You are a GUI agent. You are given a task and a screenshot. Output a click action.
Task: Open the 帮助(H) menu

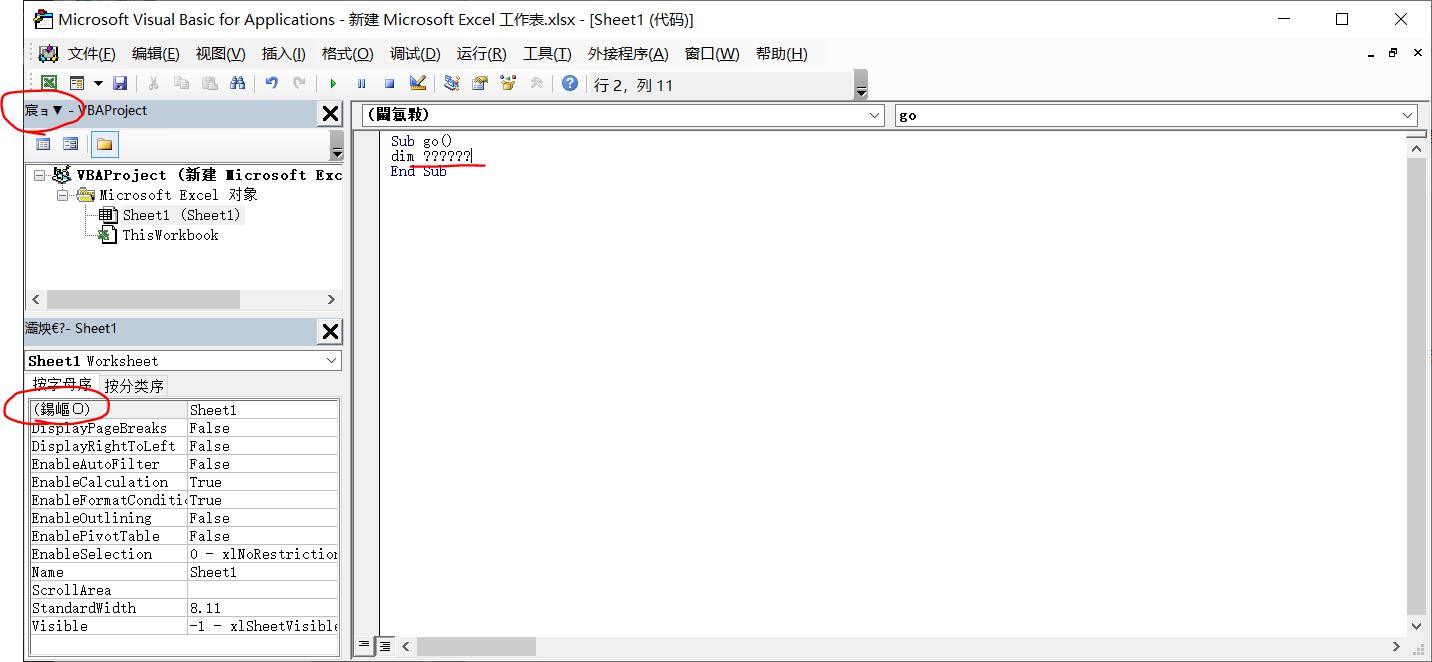coord(782,54)
